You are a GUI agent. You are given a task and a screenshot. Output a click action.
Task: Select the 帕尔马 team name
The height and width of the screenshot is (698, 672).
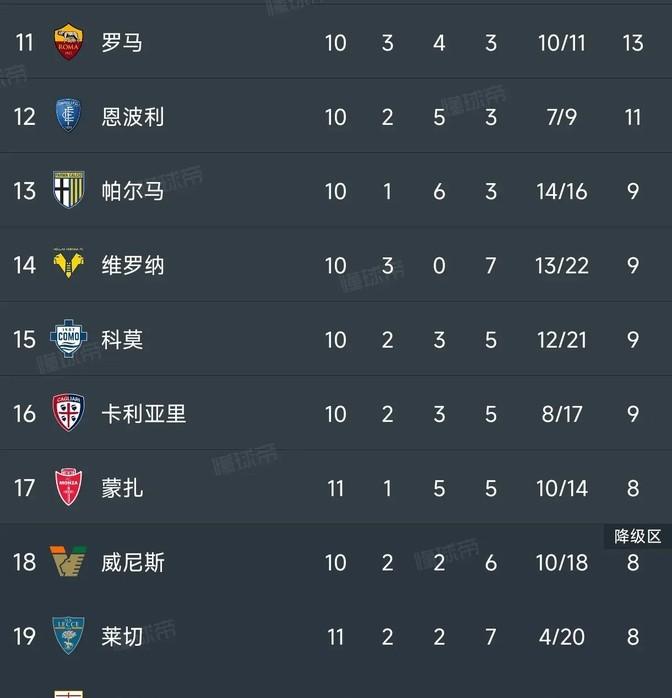click(133, 191)
